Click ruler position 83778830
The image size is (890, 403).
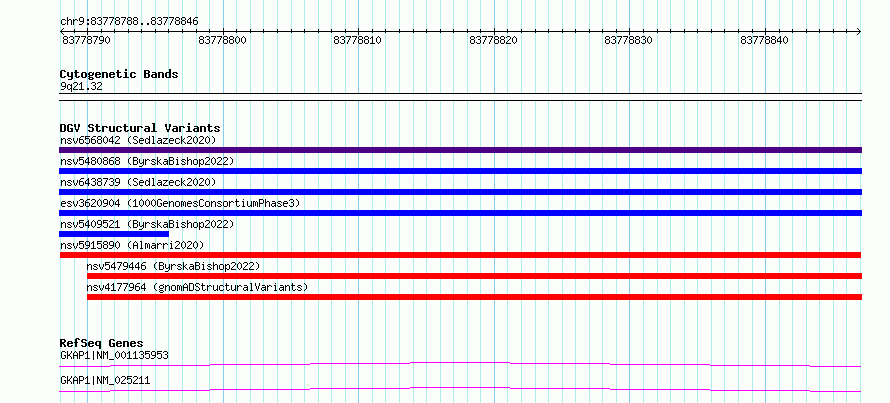(628, 41)
